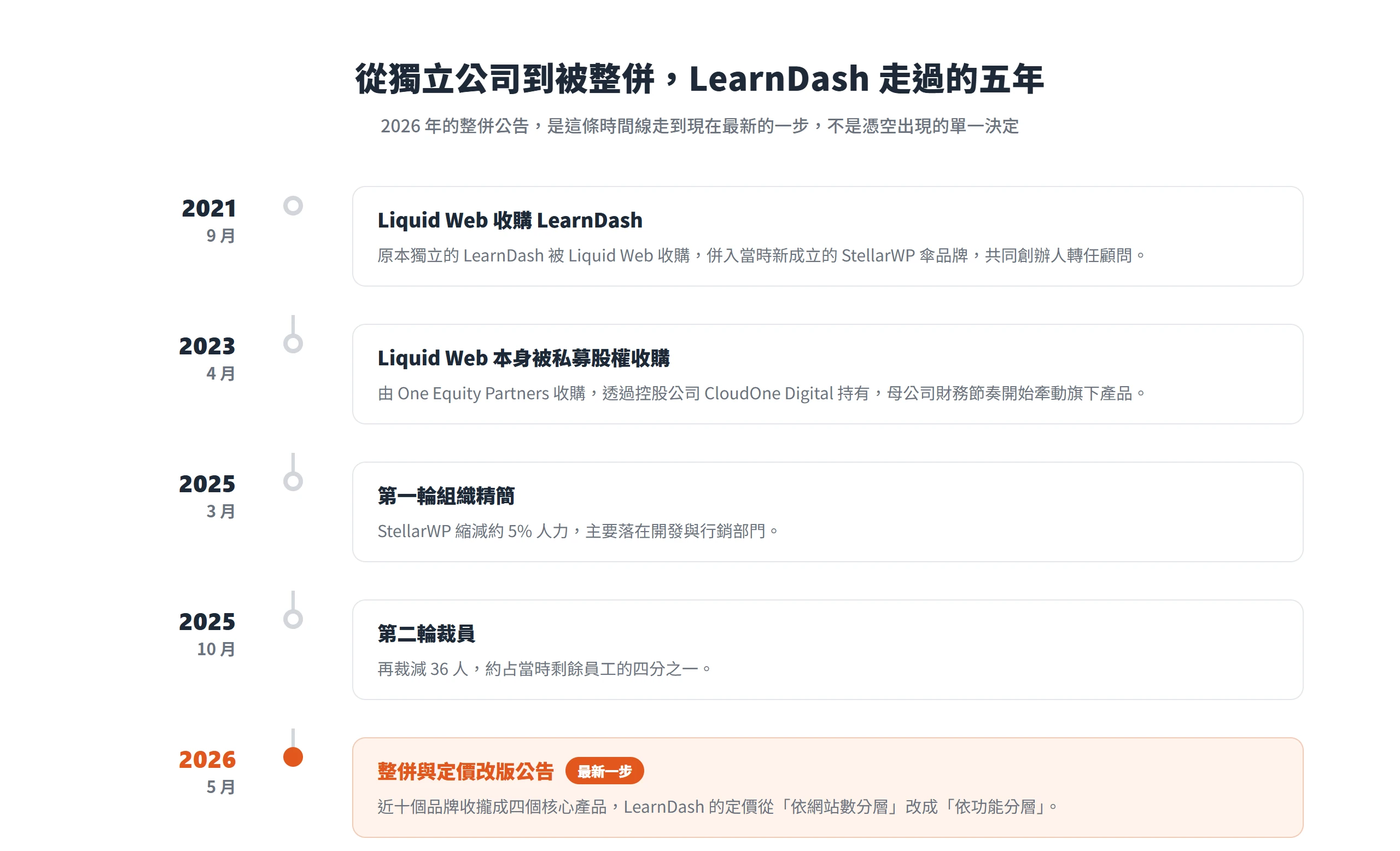
Task: Click the orange year label 2026
Action: pyautogui.click(x=207, y=760)
